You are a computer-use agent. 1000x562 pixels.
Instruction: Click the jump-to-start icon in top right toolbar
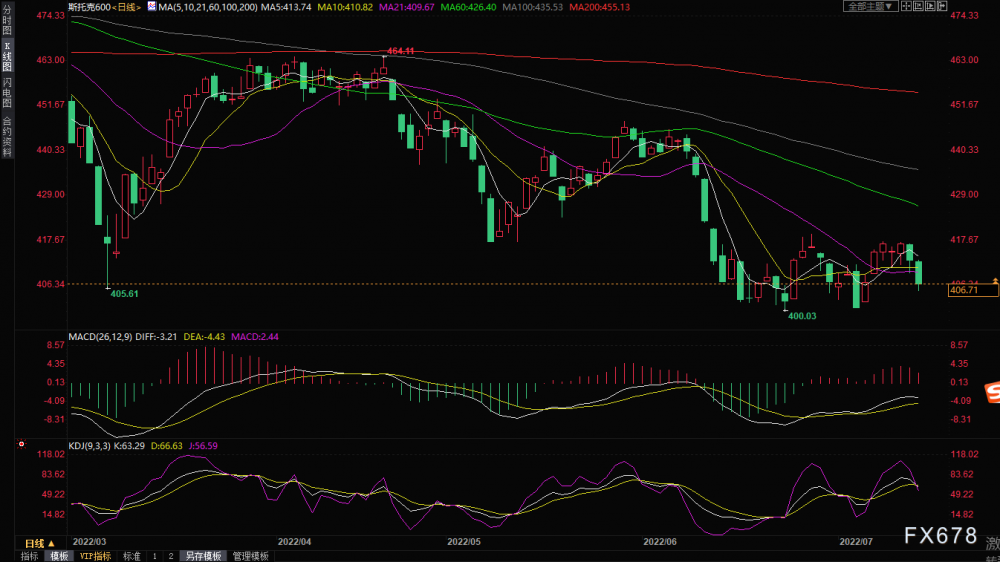pos(918,6)
